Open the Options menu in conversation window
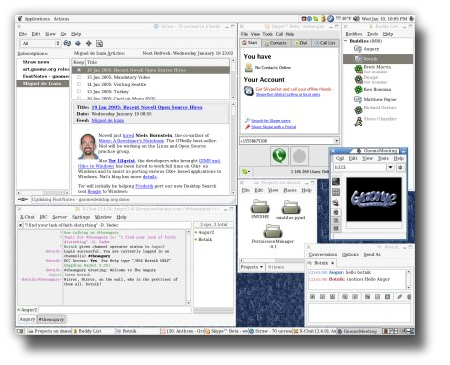The width and height of the screenshot is (450, 365). [350, 254]
